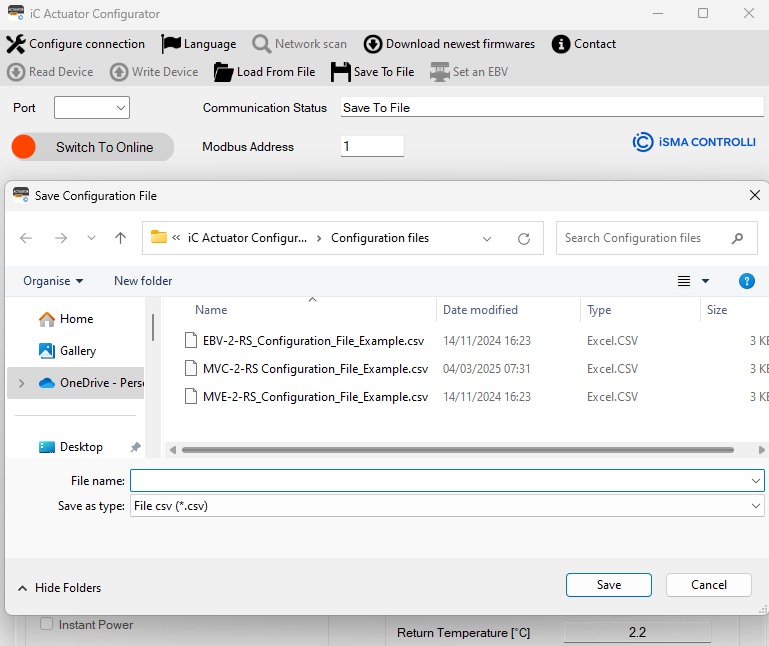This screenshot has height=646, width=769.
Task: Open the Language flag option
Action: (x=171, y=44)
